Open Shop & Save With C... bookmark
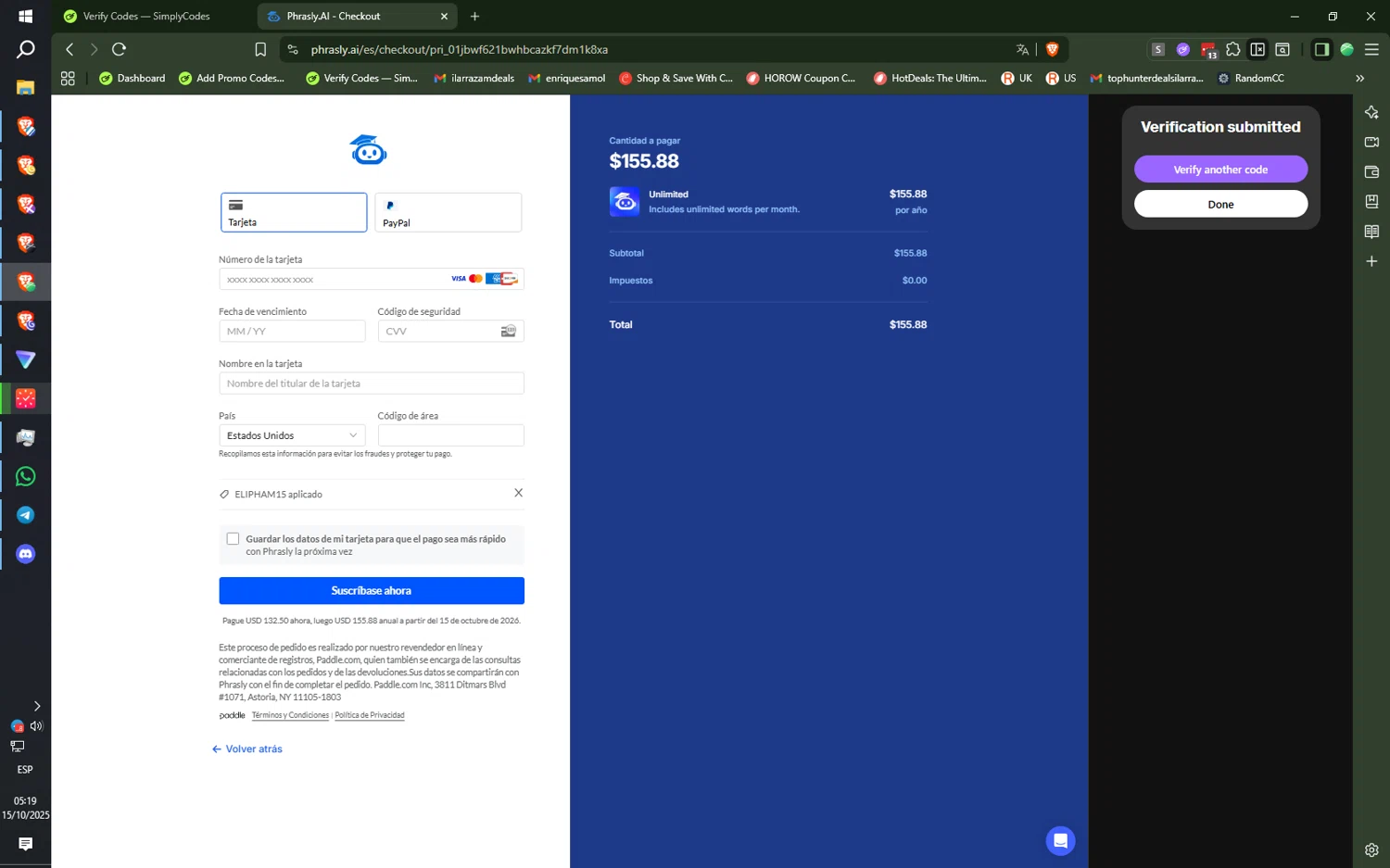Screen dimensions: 1390x868 (676, 79)
